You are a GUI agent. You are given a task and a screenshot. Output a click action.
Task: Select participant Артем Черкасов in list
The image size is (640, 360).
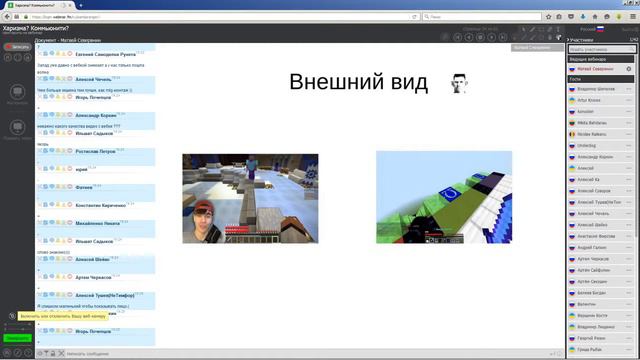click(x=601, y=259)
